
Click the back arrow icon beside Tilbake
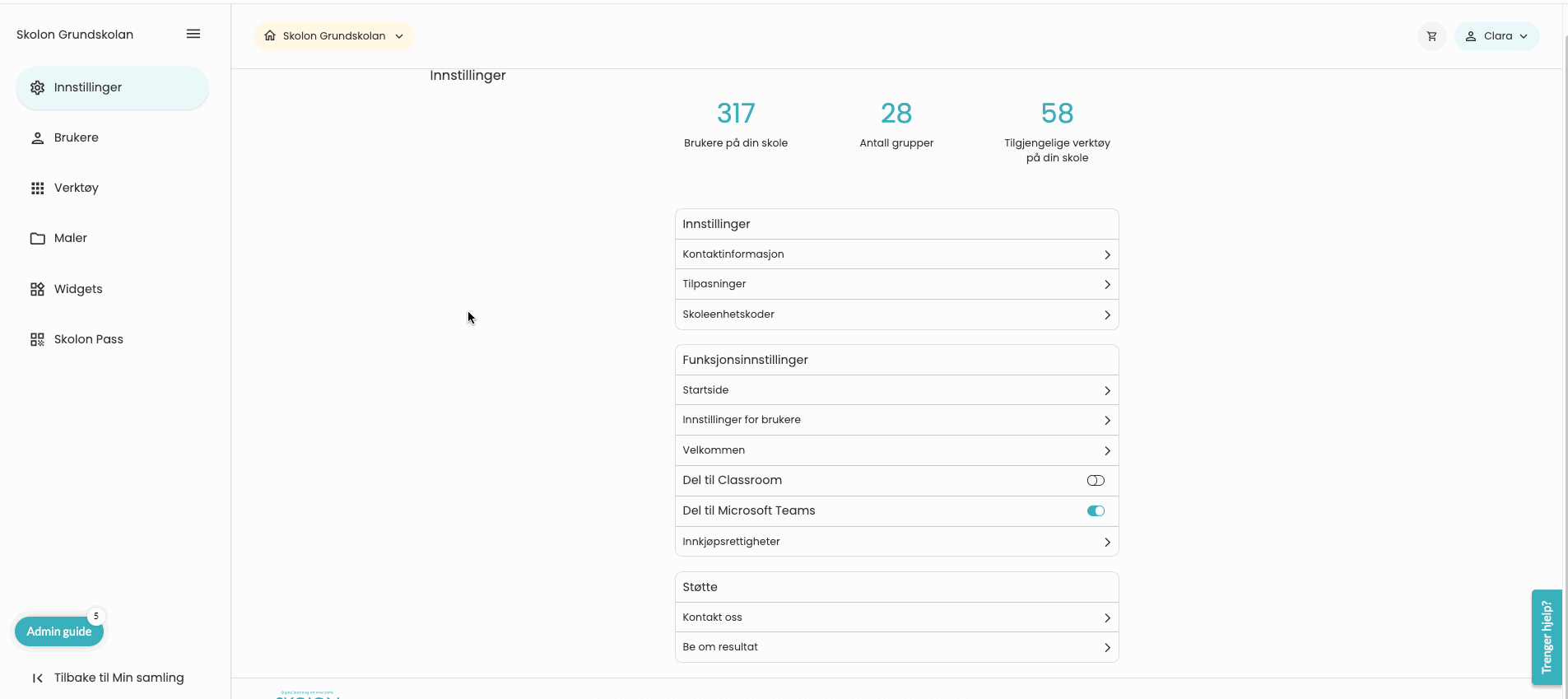click(x=37, y=678)
